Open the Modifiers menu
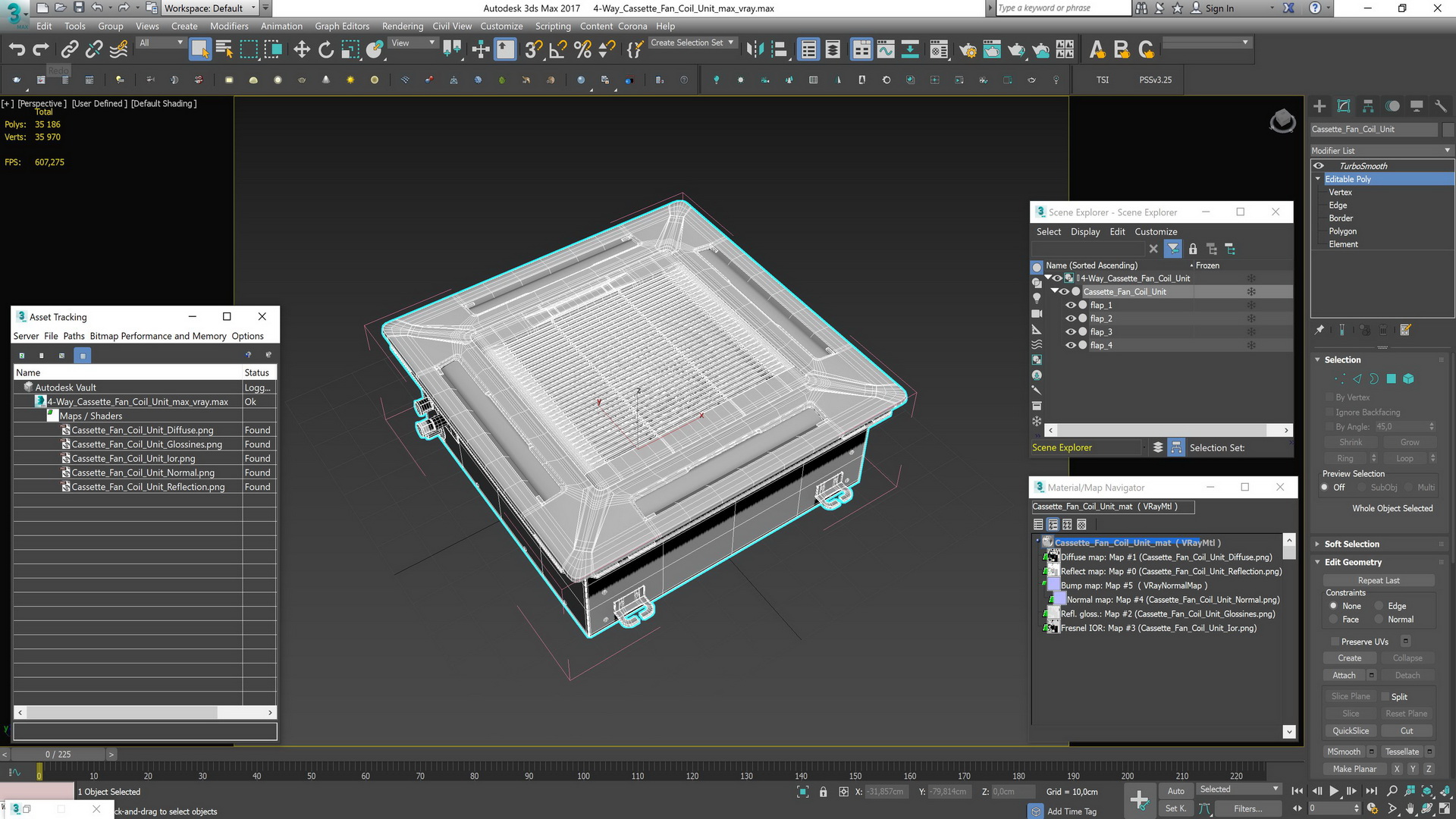This screenshot has height=819, width=1456. [x=229, y=26]
